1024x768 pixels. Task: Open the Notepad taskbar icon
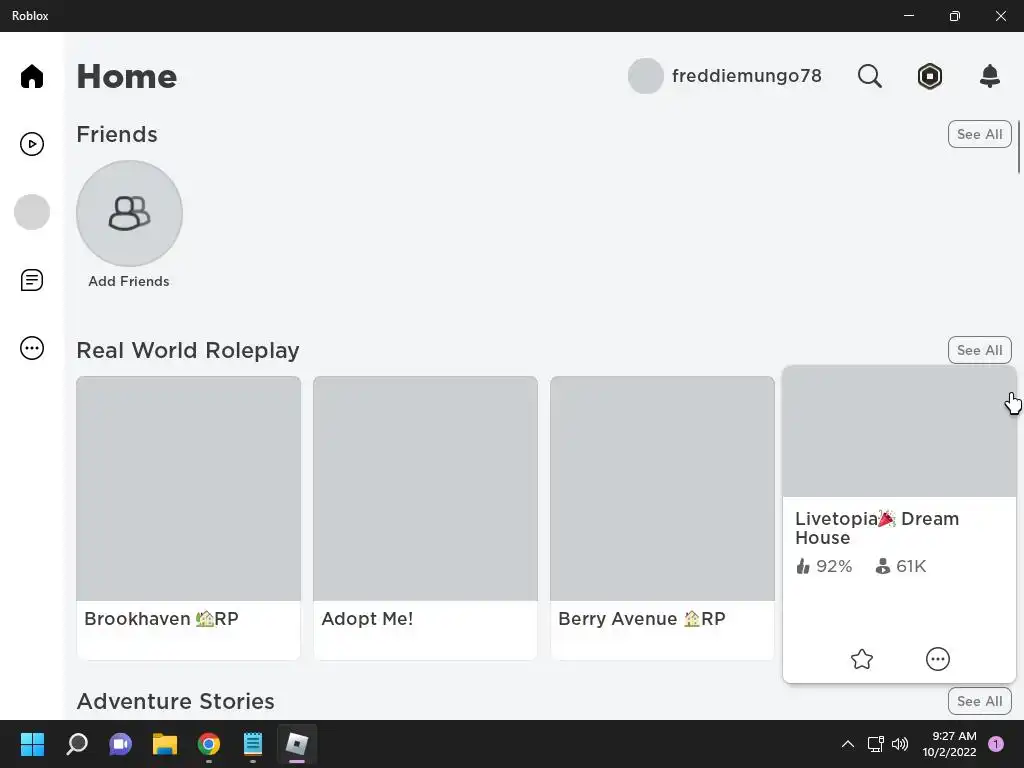click(x=253, y=744)
